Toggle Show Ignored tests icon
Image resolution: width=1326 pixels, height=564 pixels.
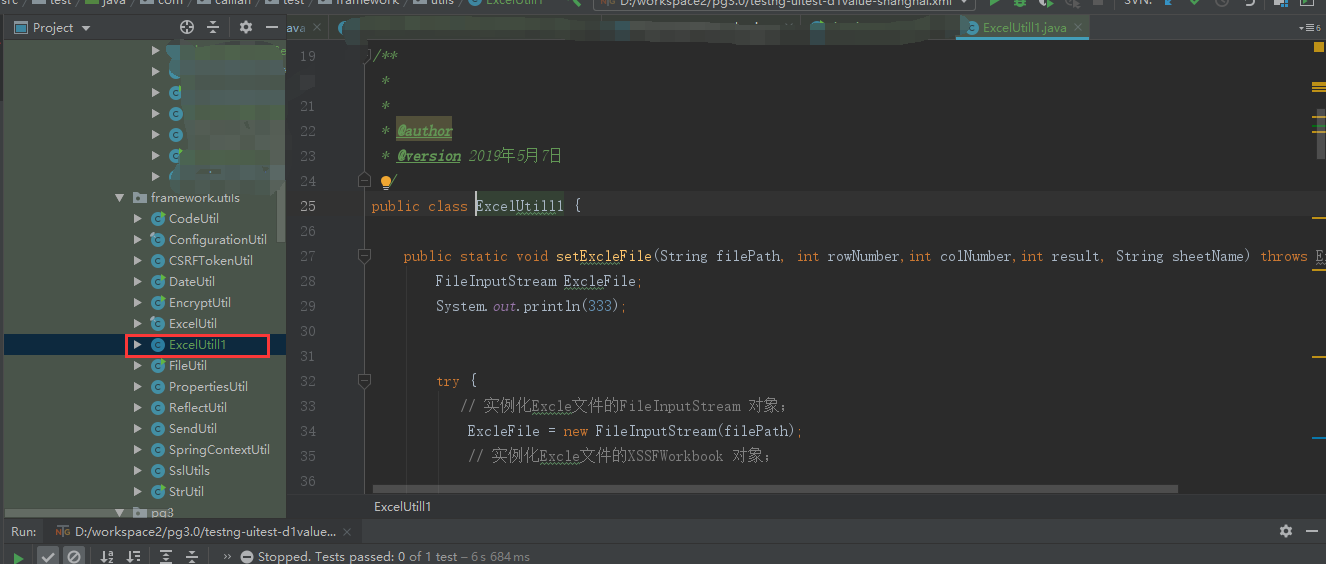74,556
